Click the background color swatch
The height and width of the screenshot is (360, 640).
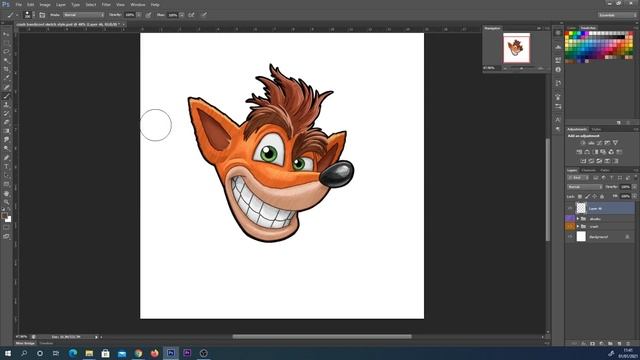9,219
